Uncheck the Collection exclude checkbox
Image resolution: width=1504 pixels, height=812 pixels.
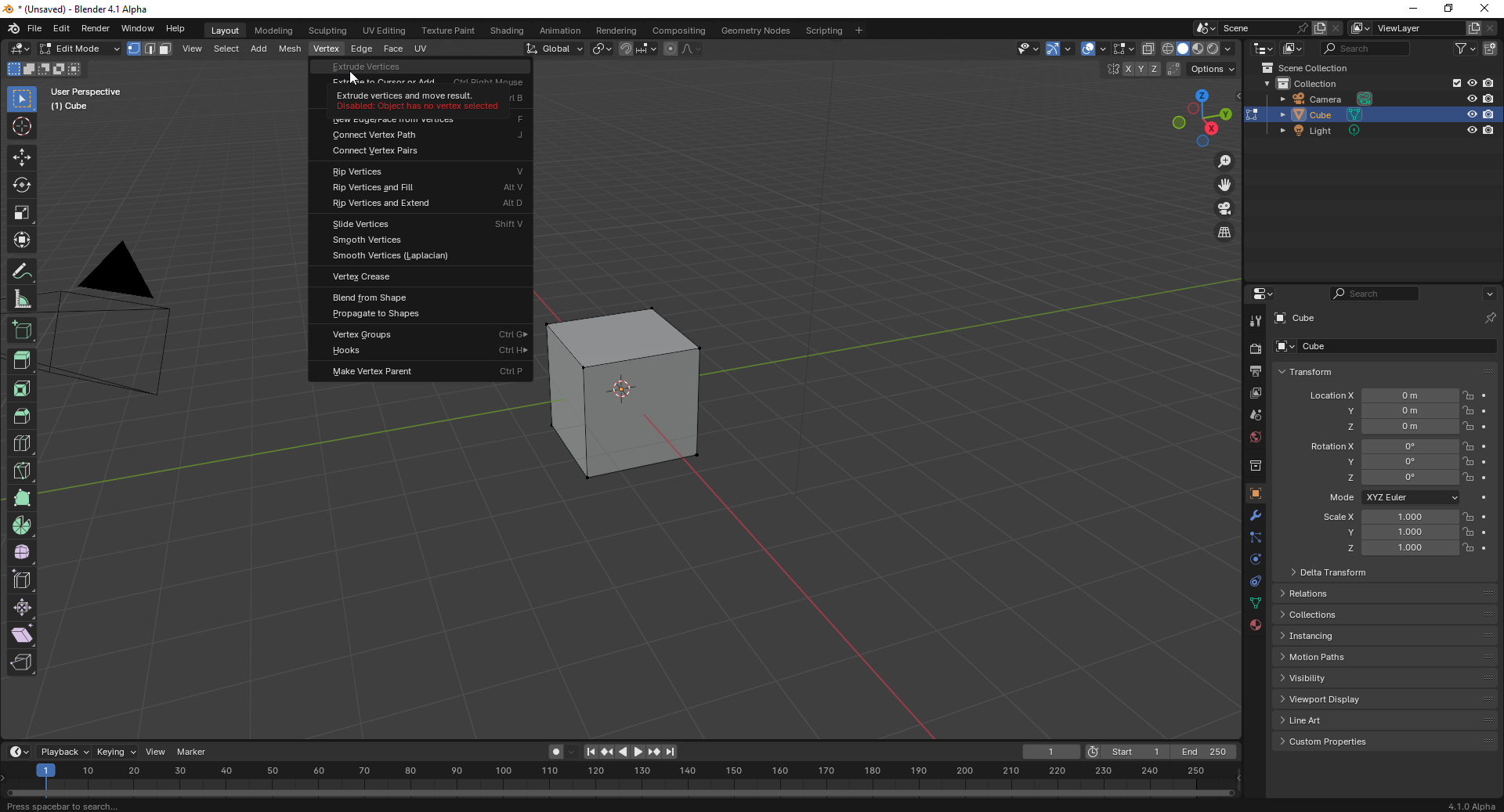[1457, 83]
